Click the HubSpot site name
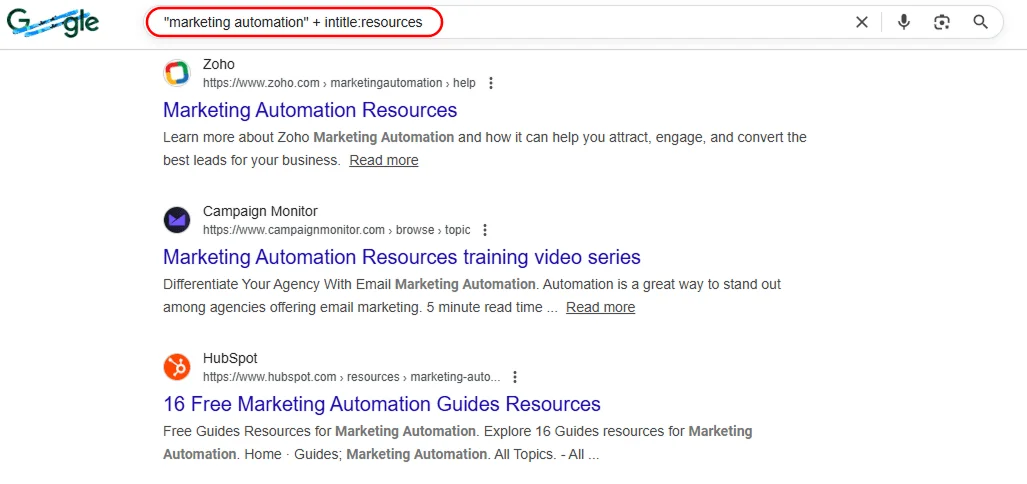 click(230, 358)
